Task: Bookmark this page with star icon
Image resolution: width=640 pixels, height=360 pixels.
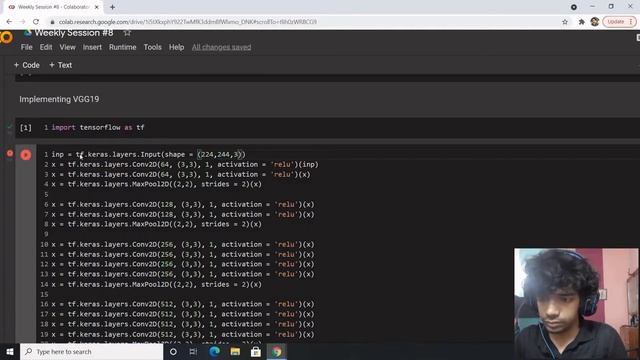Action: (x=565, y=22)
